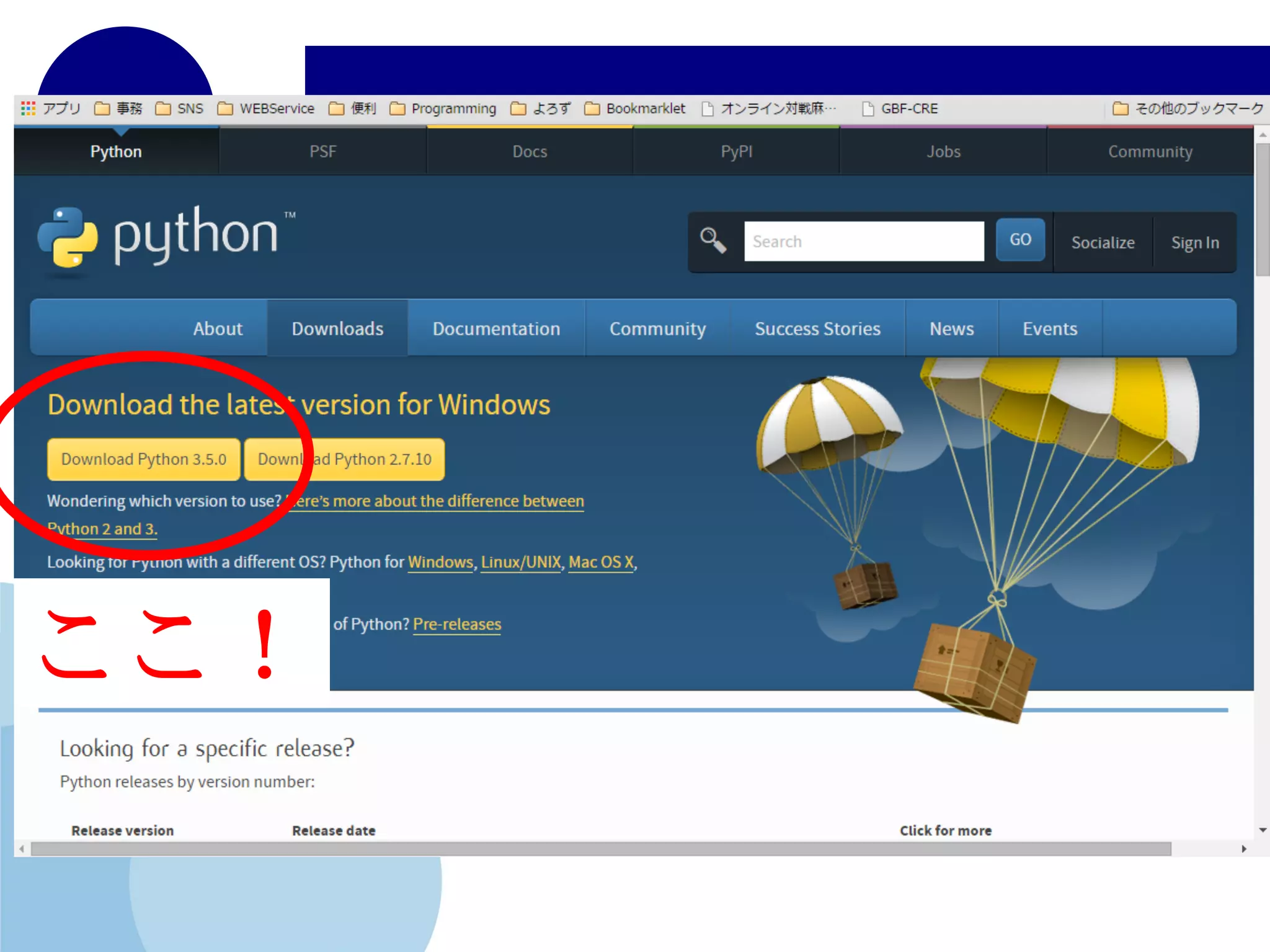The width and height of the screenshot is (1270, 952).
Task: Click the horizontal scrollbar left arrow
Action: pyautogui.click(x=22, y=849)
